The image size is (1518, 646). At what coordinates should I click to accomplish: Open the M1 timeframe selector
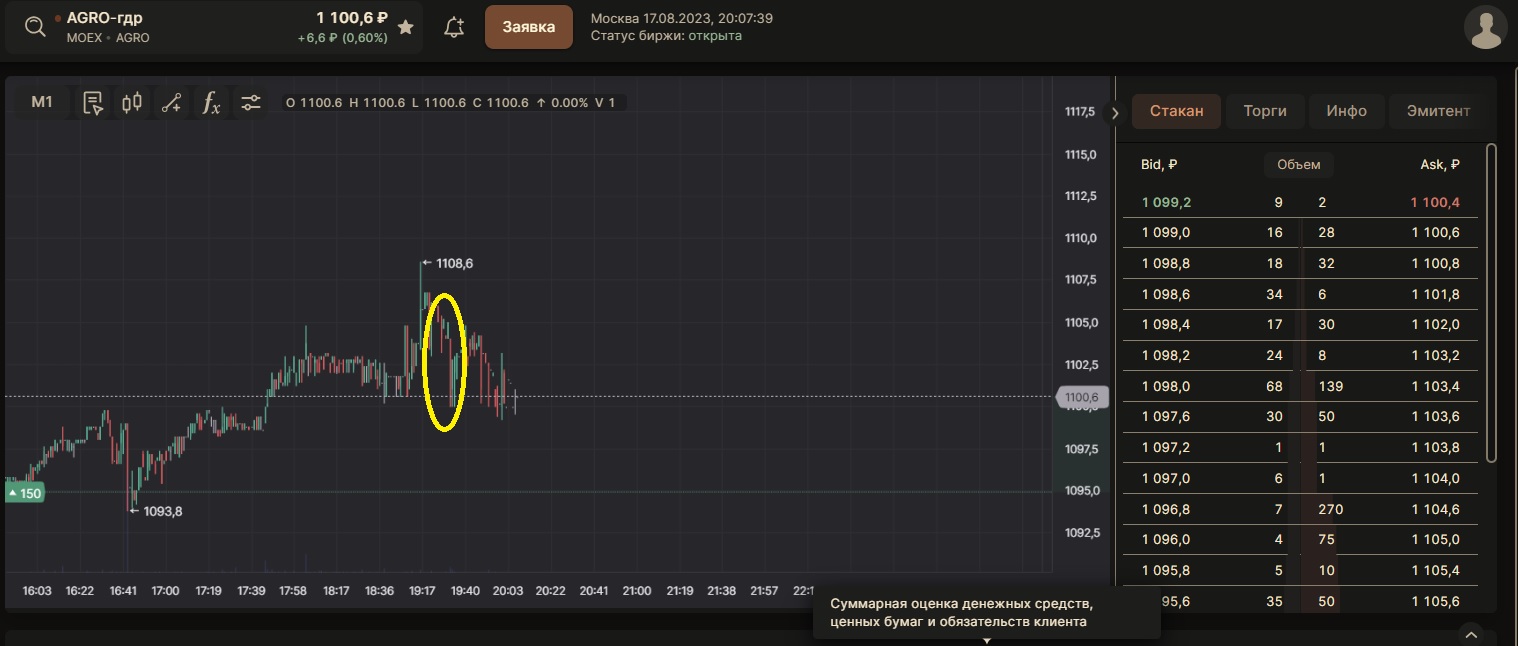42,102
